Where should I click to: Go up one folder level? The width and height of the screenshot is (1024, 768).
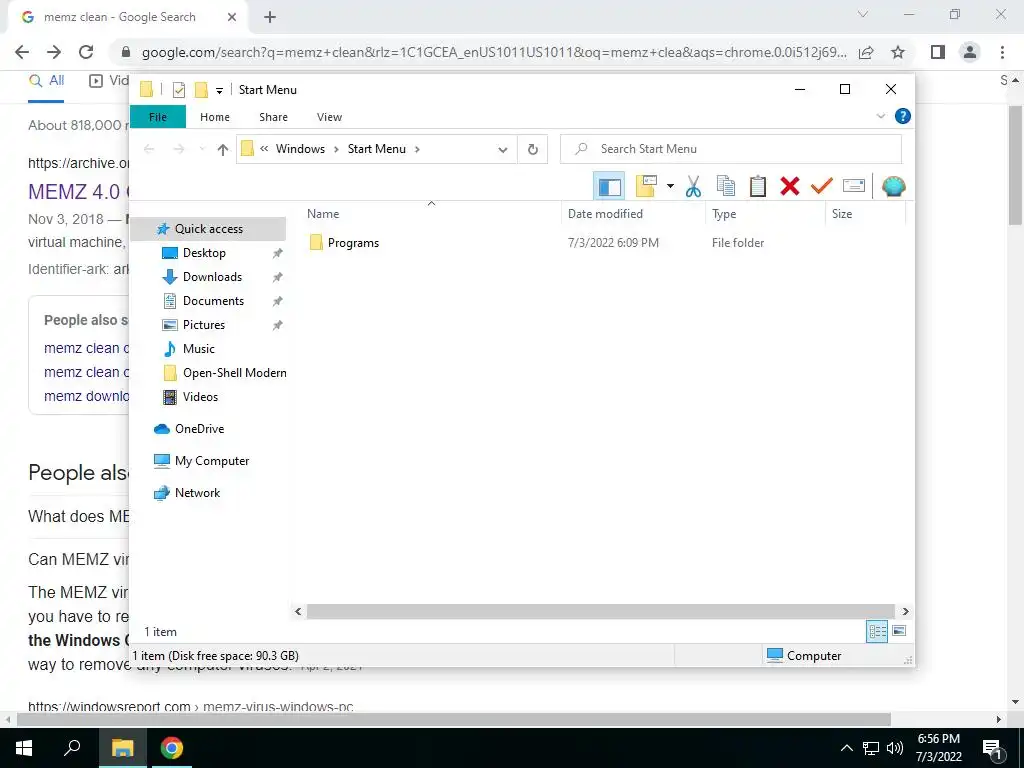[x=223, y=150]
